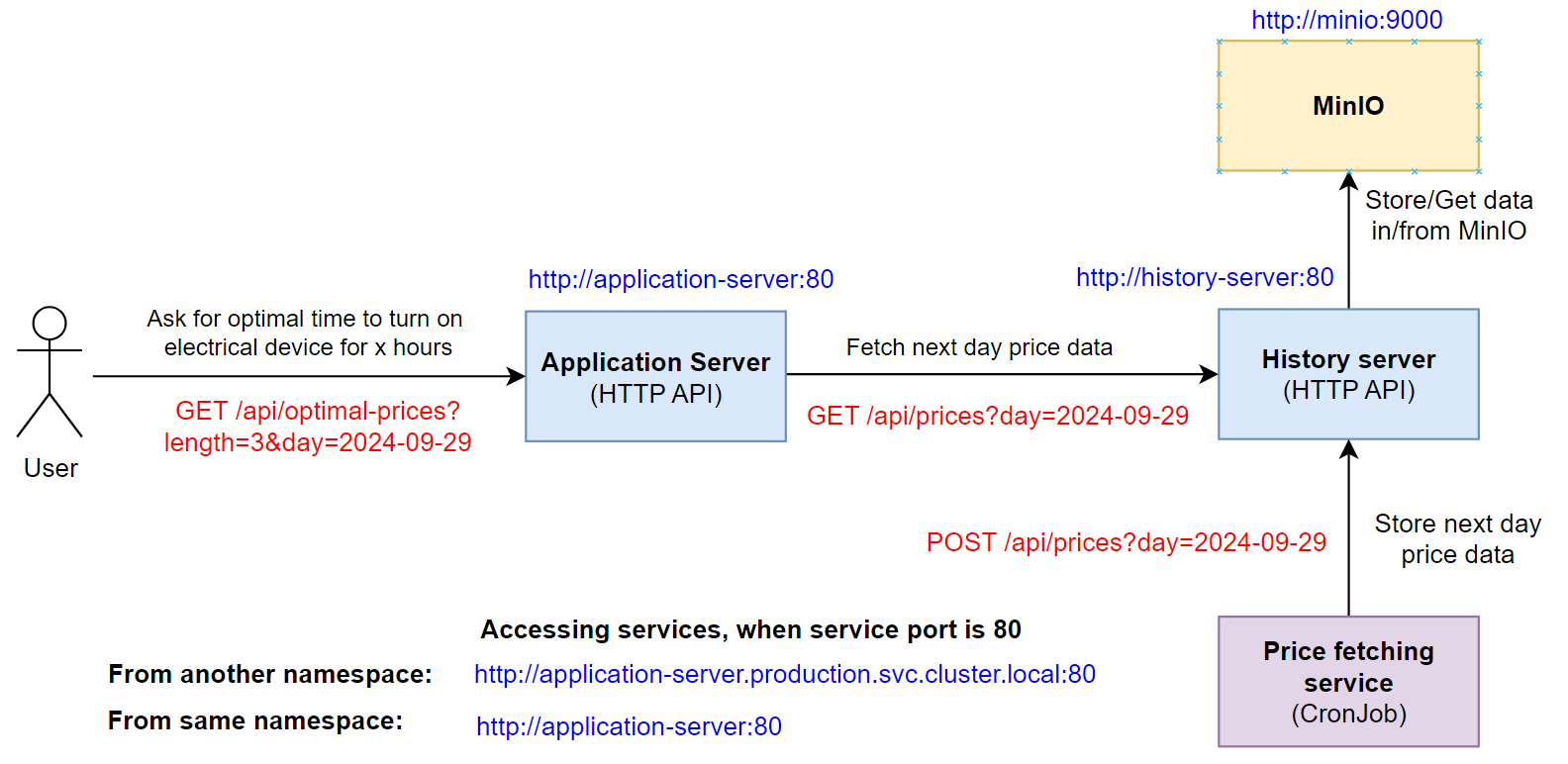
Task: Select the Price fetching service CronJob box
Action: pyautogui.click(x=1348, y=682)
